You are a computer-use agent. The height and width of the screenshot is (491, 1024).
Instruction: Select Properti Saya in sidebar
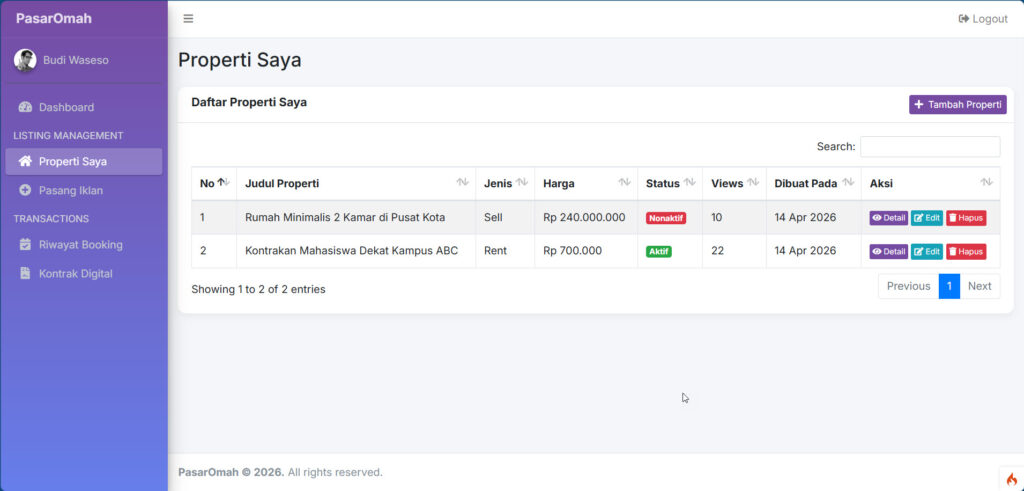[x=72, y=161]
